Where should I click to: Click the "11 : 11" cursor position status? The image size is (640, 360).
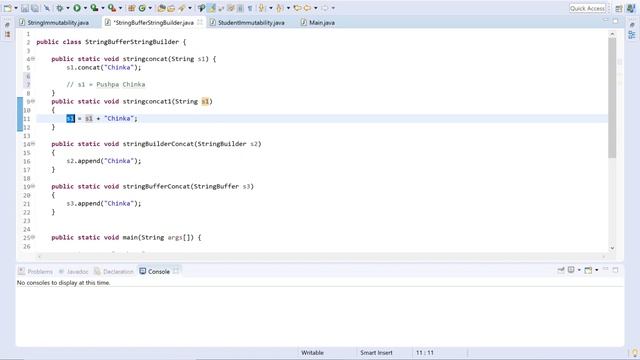click(425, 353)
